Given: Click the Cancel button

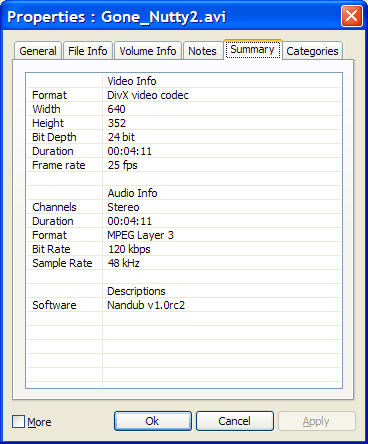Looking at the screenshot, I should tap(235, 421).
